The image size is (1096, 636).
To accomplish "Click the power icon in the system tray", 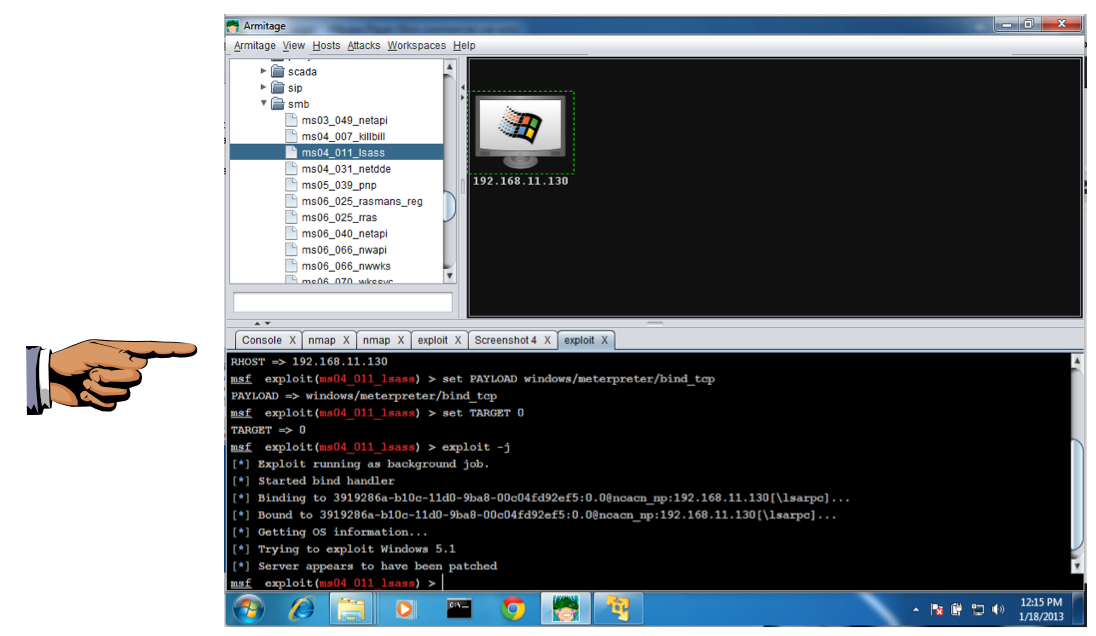I will (957, 610).
